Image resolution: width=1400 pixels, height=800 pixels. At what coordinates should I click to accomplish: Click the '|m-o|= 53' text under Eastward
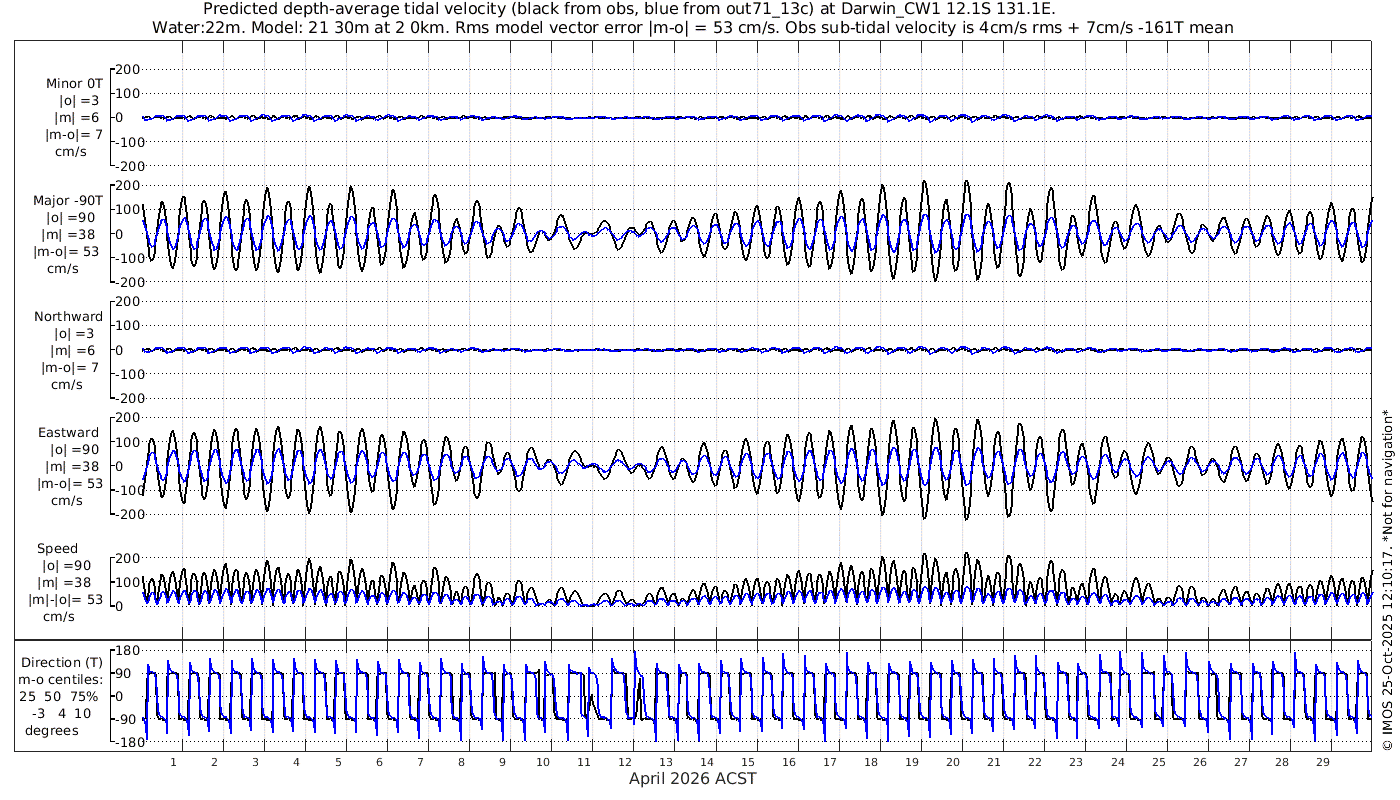(70, 484)
